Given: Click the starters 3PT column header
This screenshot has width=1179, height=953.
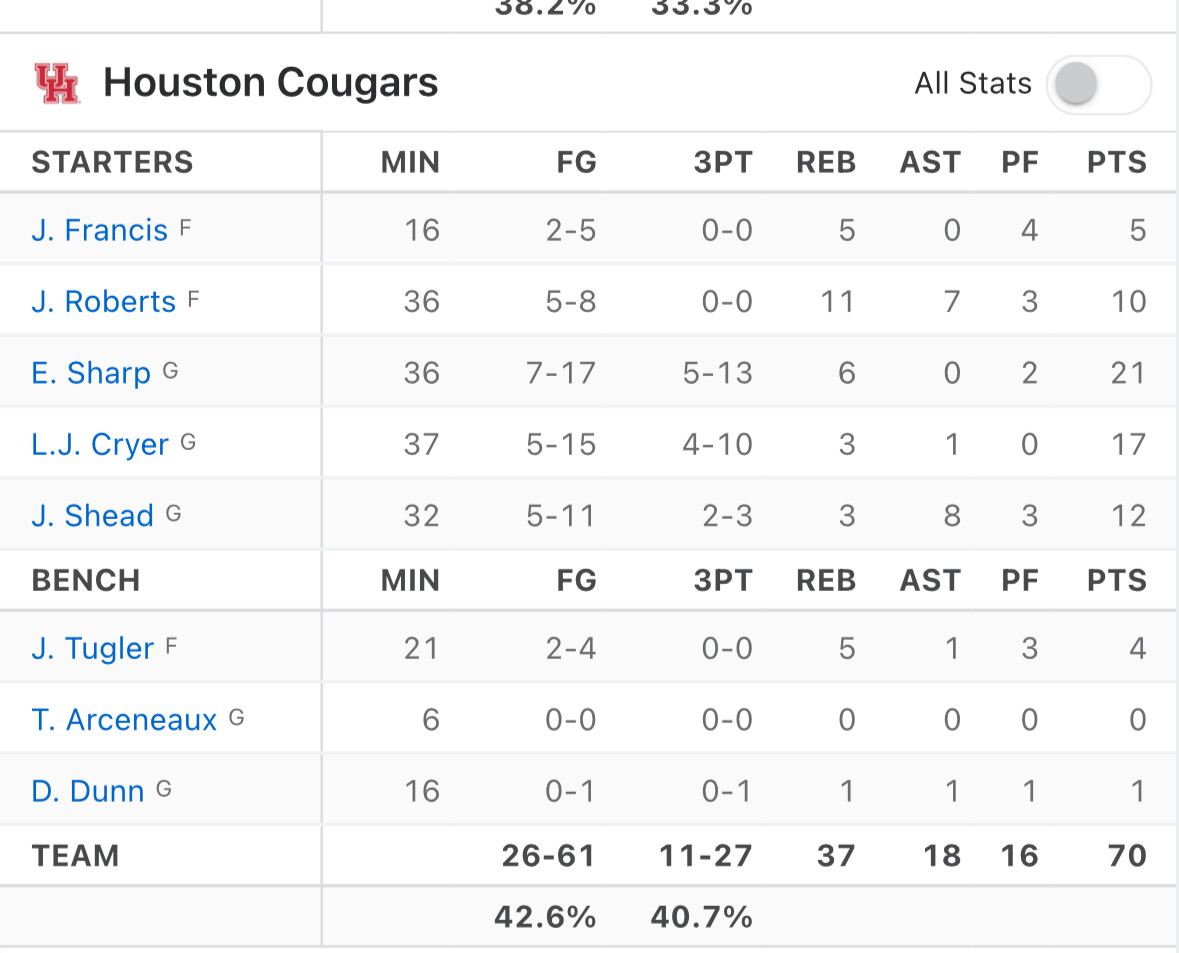Looking at the screenshot, I should [x=723, y=162].
